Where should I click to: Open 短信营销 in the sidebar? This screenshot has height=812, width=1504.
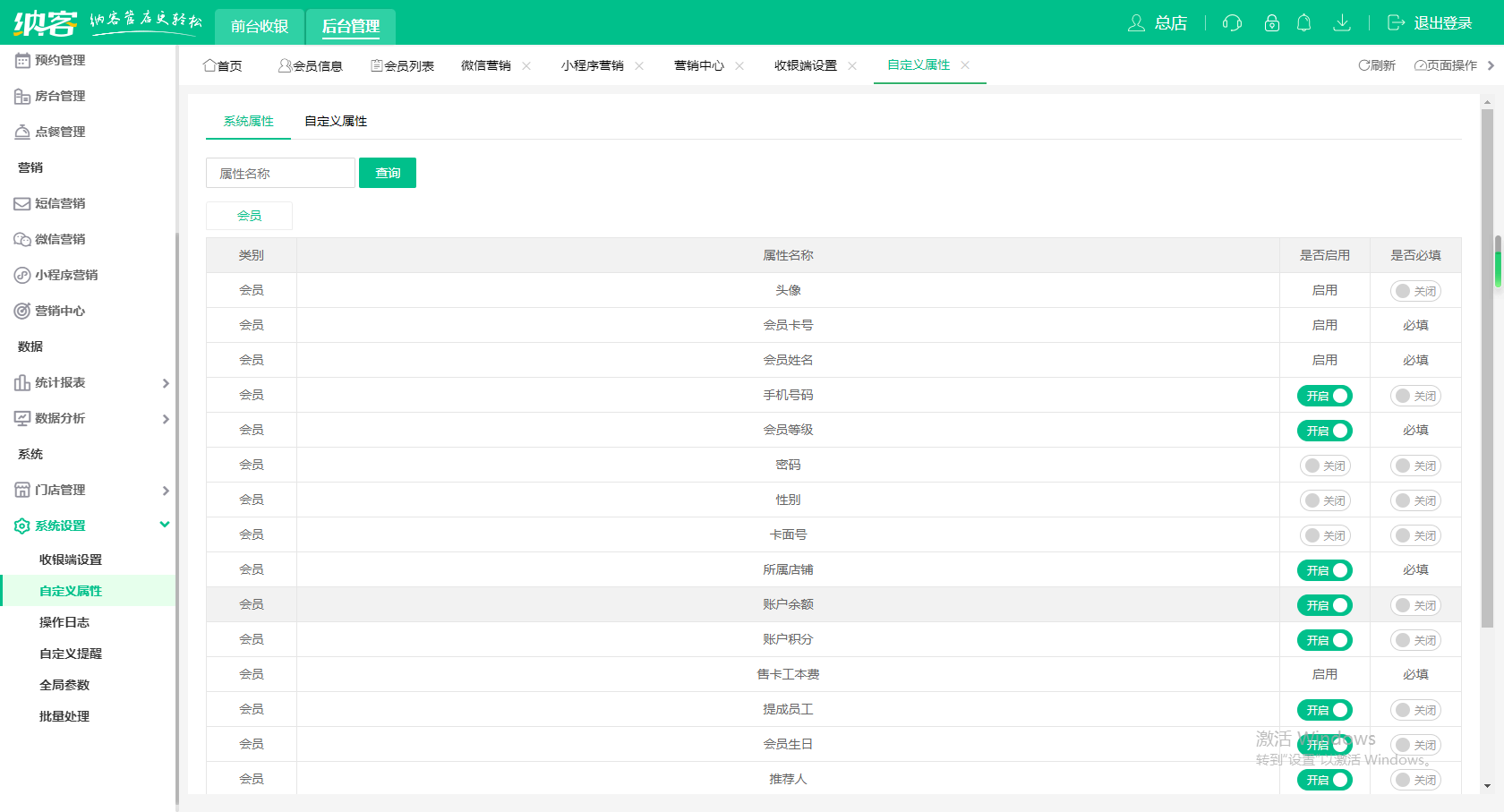[x=60, y=203]
